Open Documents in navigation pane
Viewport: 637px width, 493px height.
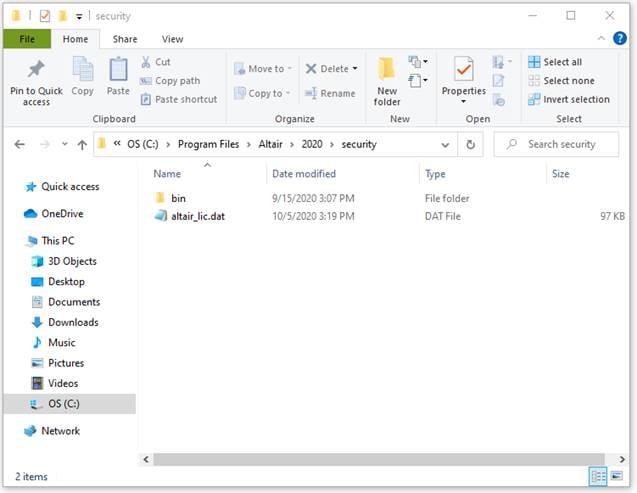tap(66, 302)
